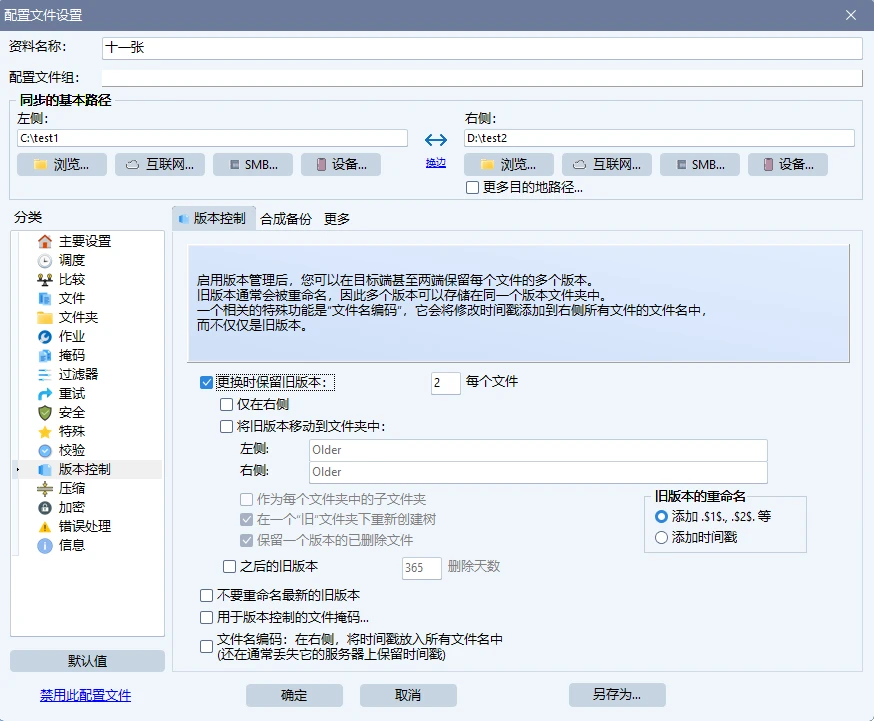This screenshot has width=874, height=721.
Task: Click left side SMB... button
Action: coord(253,164)
